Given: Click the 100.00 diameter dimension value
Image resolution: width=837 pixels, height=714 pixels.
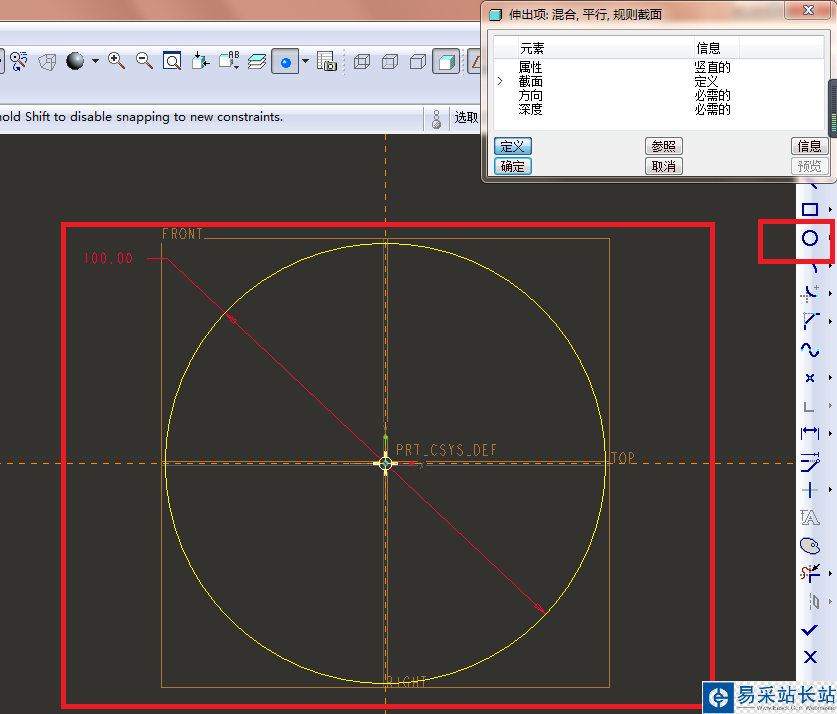Looking at the screenshot, I should (x=109, y=259).
